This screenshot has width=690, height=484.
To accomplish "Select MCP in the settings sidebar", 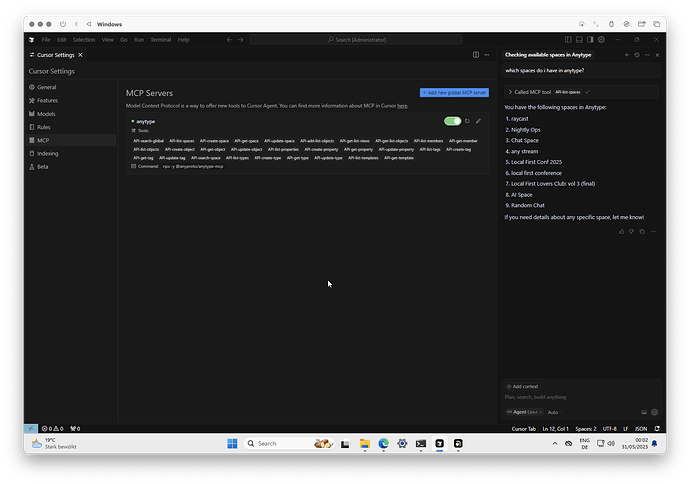I will pos(70,140).
